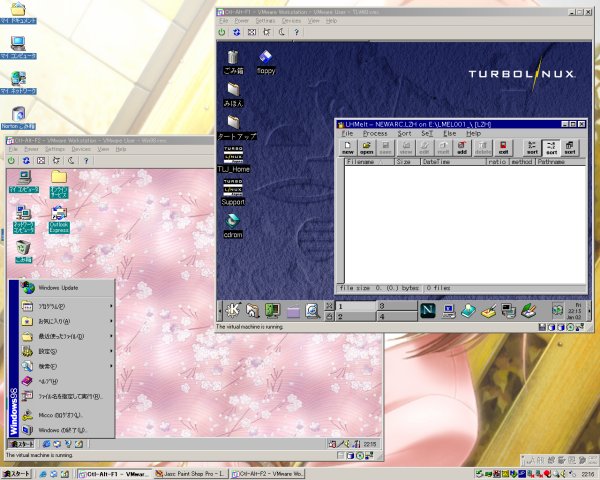Switch to Jasc Paint Shop Pro on the taskbar
The image size is (600, 480).
191,474
